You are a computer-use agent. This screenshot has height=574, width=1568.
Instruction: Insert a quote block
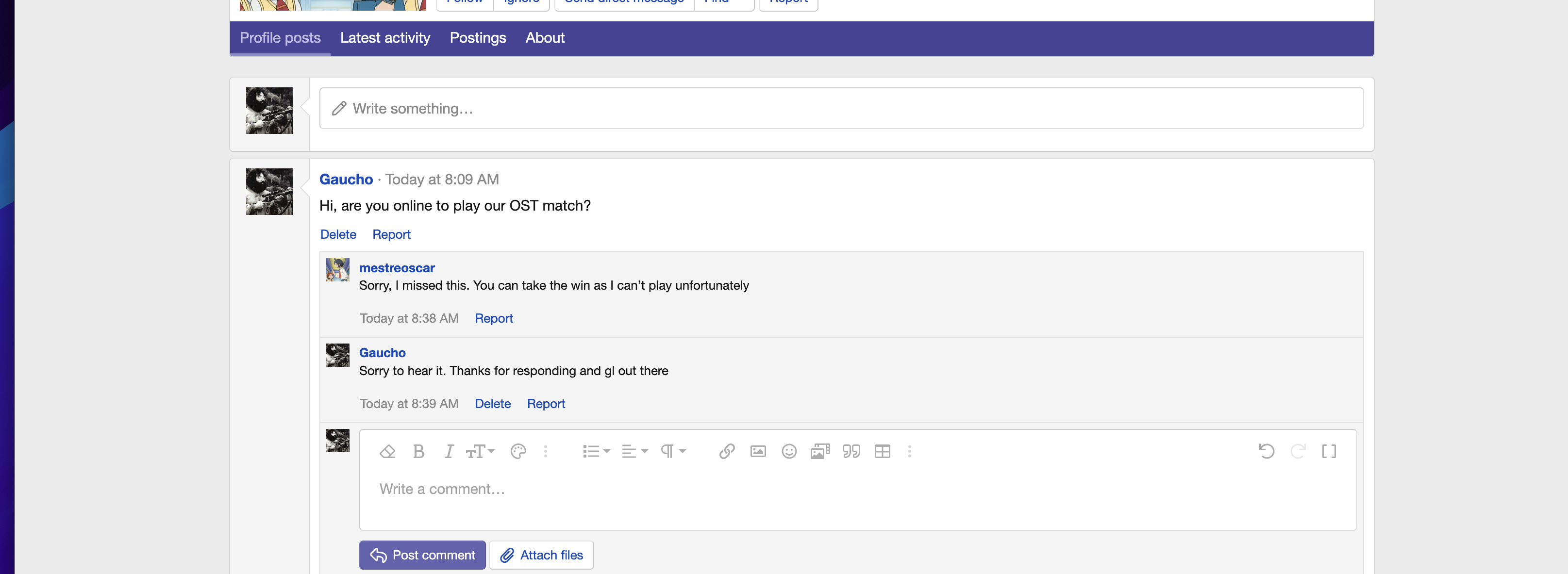pyautogui.click(x=851, y=451)
